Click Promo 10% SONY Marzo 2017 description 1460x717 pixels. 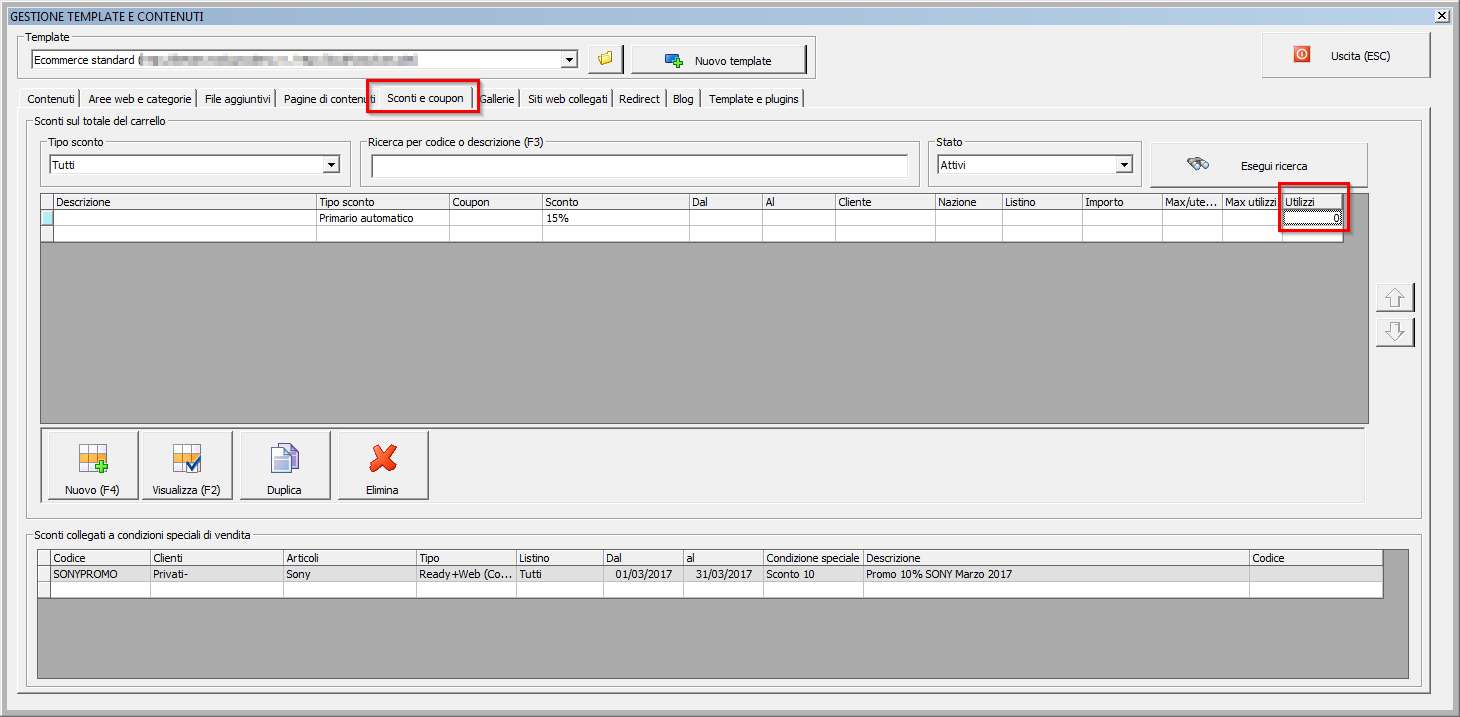pyautogui.click(x=1056, y=574)
